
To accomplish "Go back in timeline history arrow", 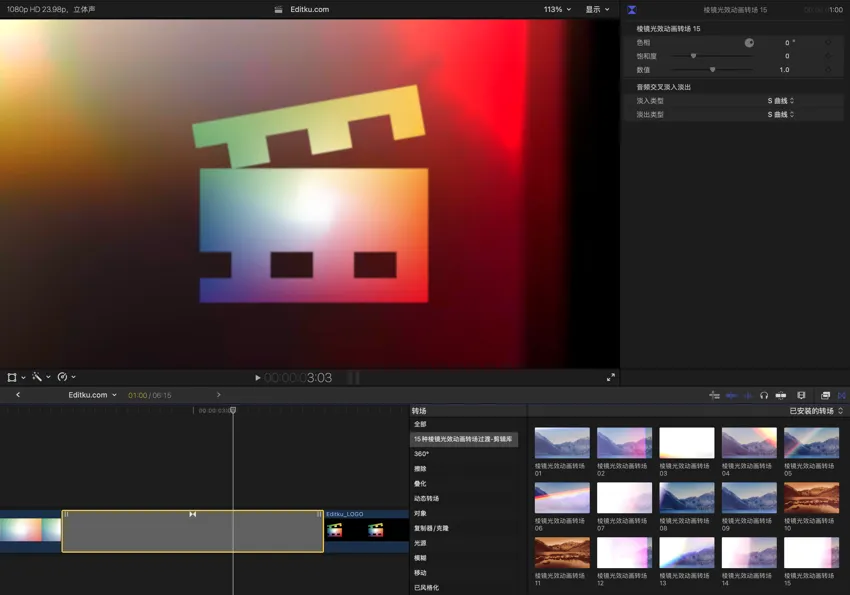I will [x=18, y=395].
